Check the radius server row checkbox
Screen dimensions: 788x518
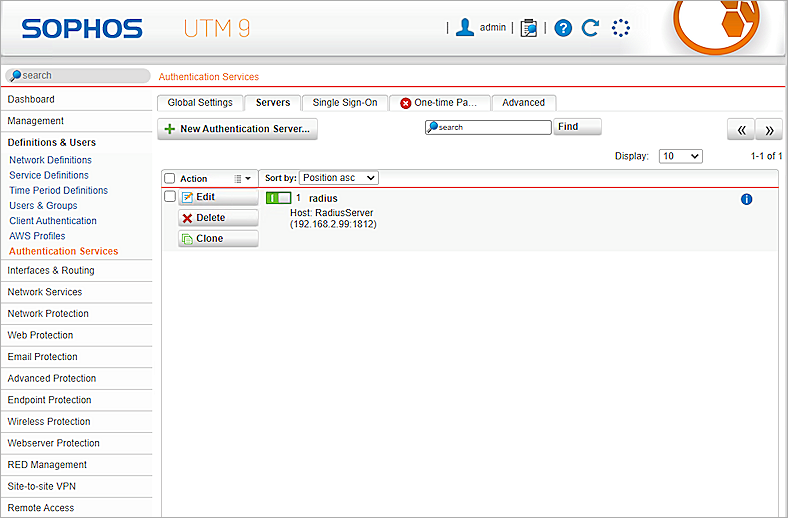(170, 196)
